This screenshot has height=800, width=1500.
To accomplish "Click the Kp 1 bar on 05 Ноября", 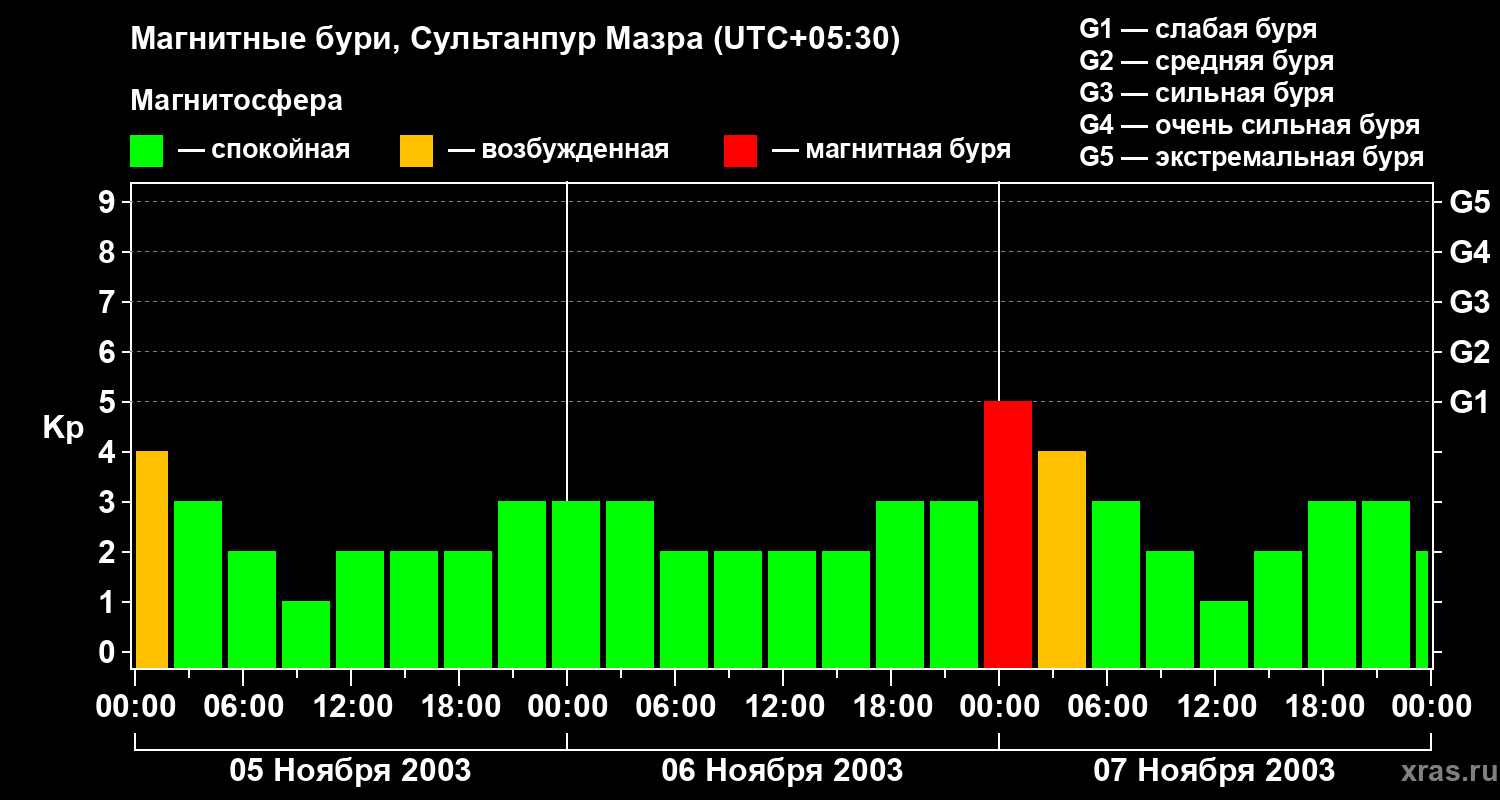I will (x=306, y=634).
